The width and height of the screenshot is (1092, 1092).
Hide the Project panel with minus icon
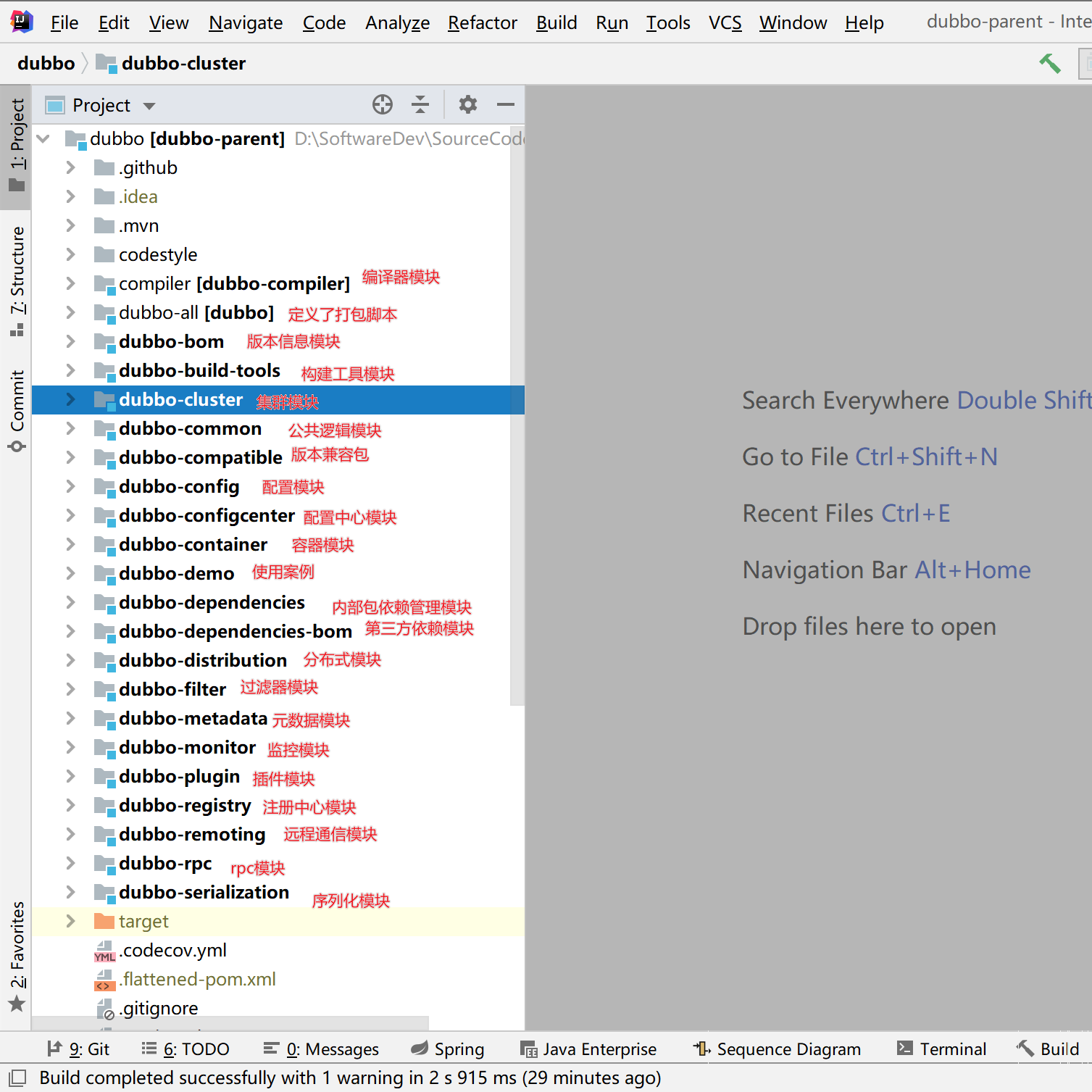coord(506,105)
